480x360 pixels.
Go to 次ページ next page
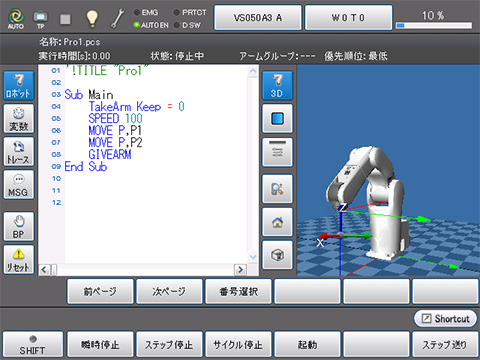pyautogui.click(x=169, y=292)
